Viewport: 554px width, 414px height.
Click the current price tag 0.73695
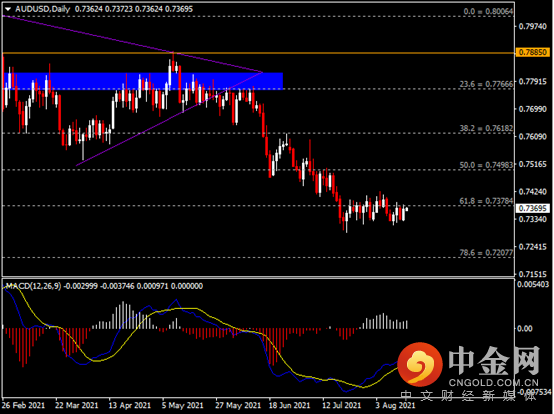coord(533,208)
